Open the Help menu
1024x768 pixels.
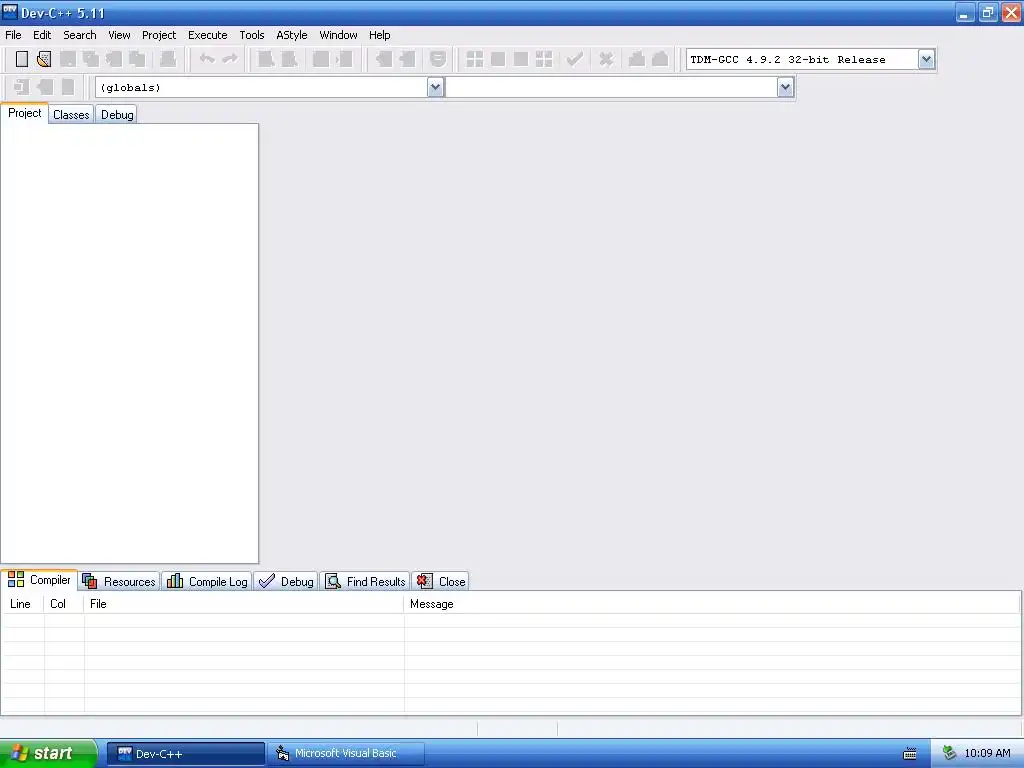click(379, 35)
